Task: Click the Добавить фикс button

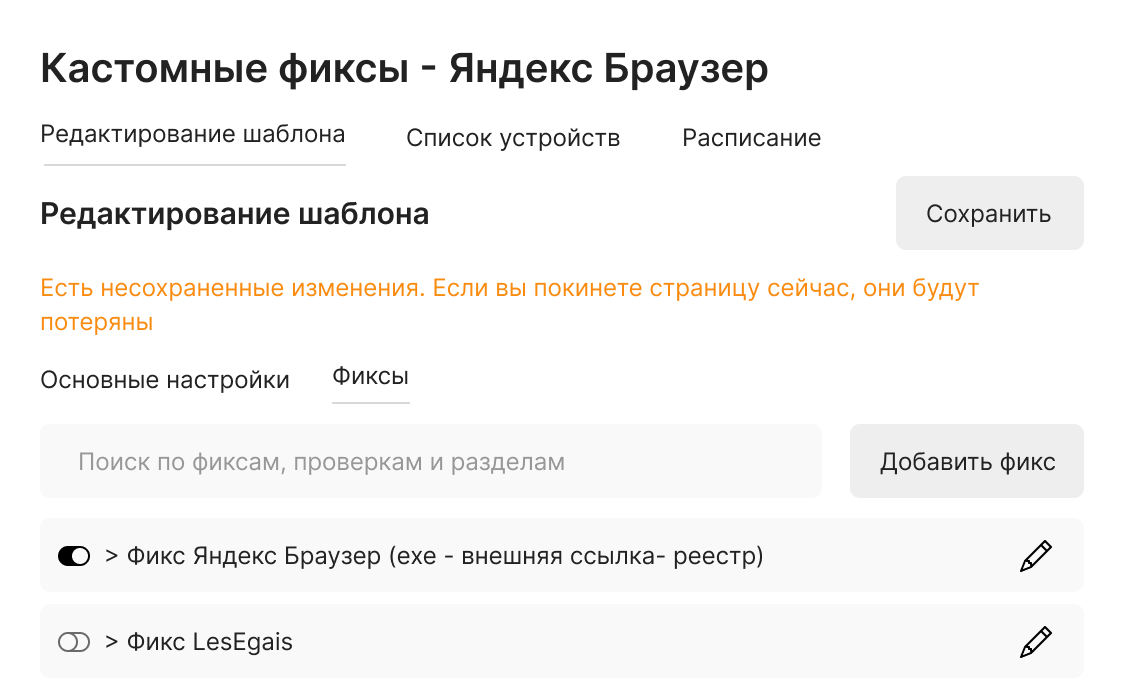Action: [x=966, y=461]
